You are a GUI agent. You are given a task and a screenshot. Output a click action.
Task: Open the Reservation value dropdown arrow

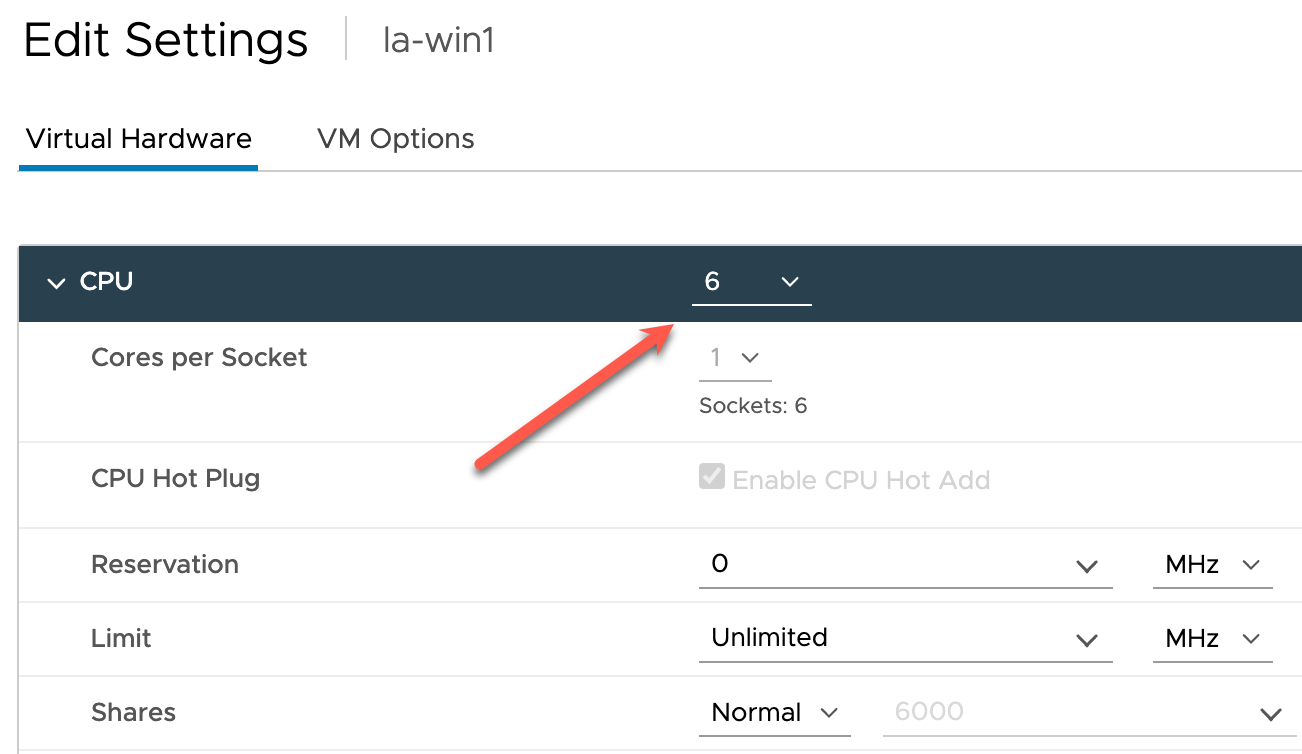(1087, 566)
